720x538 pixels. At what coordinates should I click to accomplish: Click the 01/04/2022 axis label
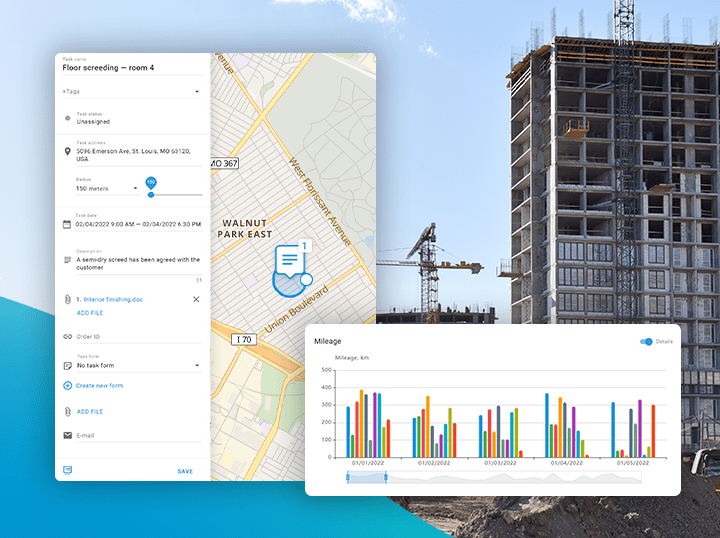[567, 463]
